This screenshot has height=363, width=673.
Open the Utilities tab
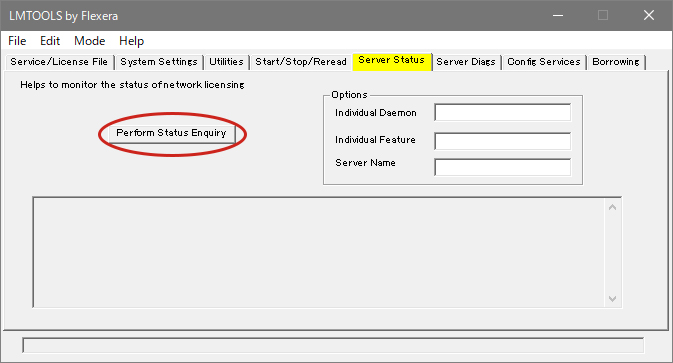tap(226, 62)
